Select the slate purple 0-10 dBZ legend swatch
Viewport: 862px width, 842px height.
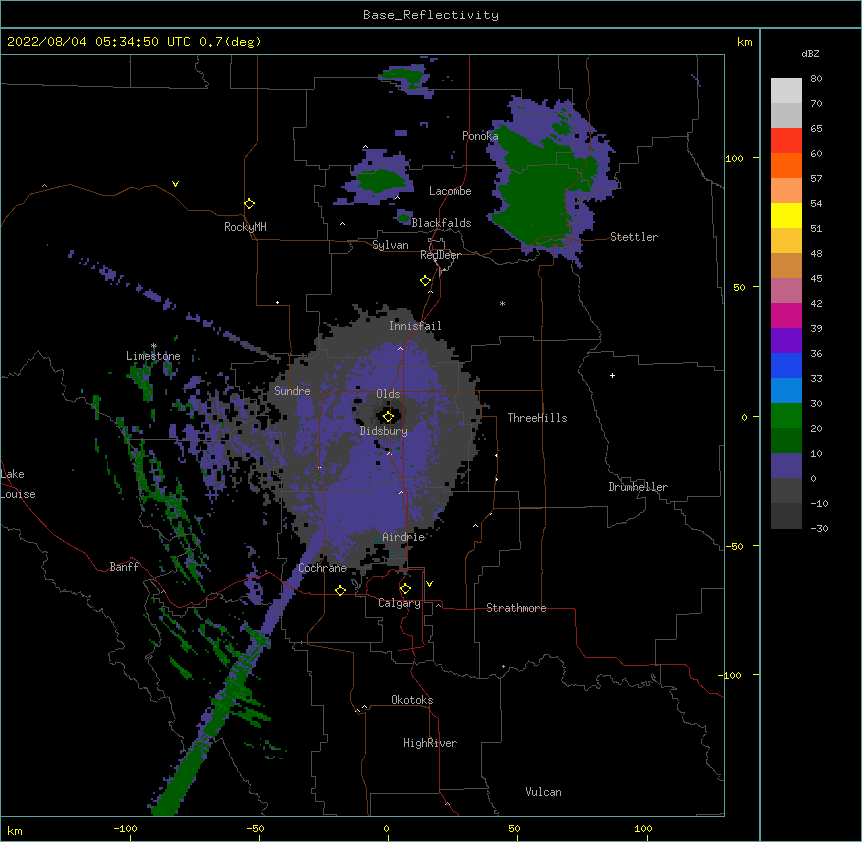(x=786, y=466)
